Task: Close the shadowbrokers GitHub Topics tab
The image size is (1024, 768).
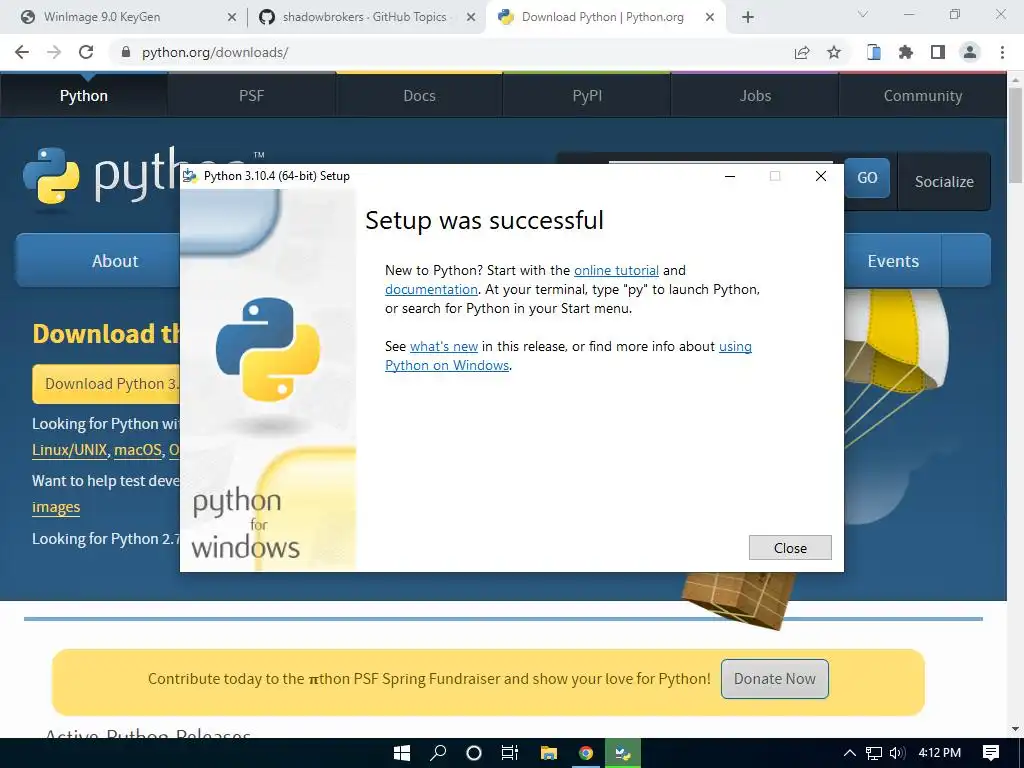Action: [471, 17]
